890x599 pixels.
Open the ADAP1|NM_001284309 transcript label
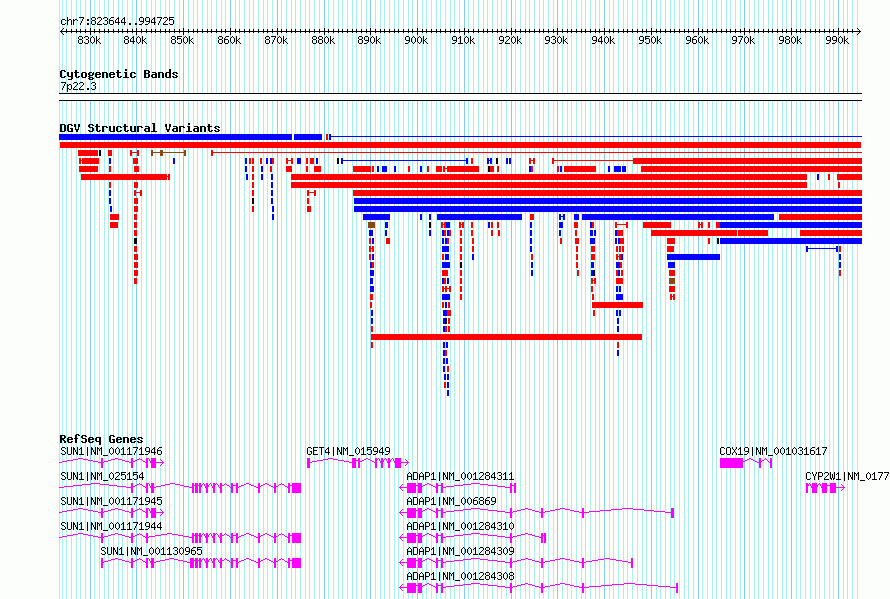tap(460, 551)
